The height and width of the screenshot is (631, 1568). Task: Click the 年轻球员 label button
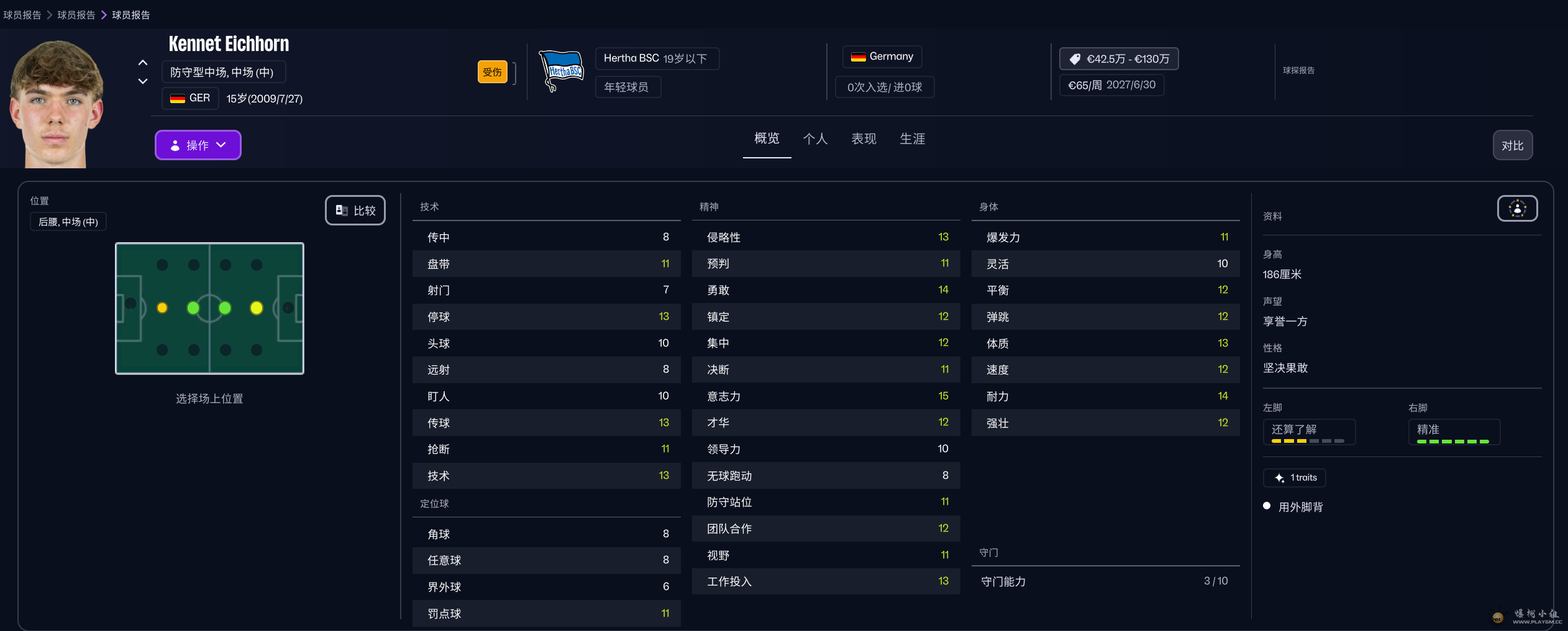(627, 87)
